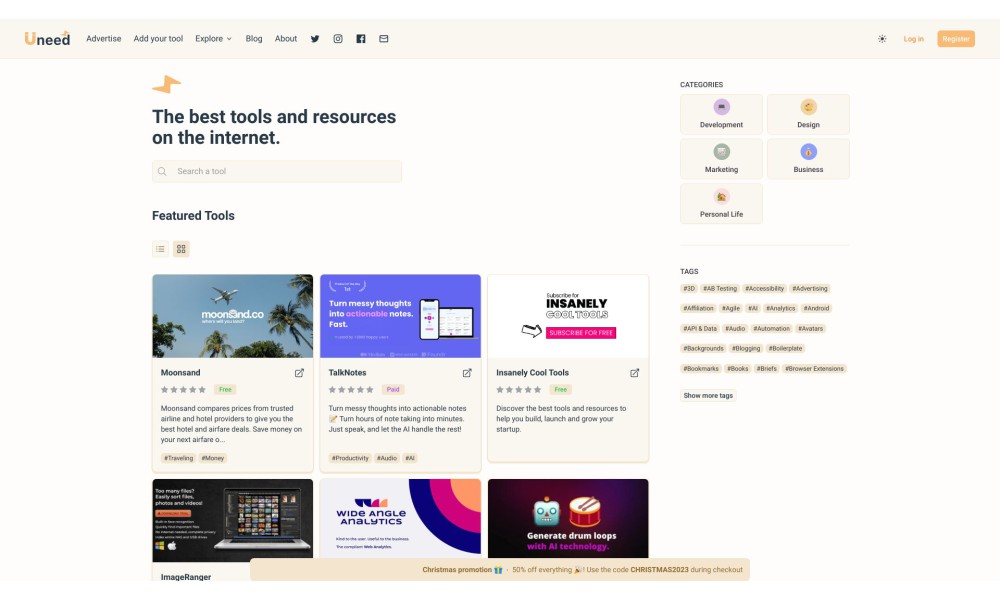Select the #Avatars tag
The height and width of the screenshot is (600, 1000).
[811, 329]
